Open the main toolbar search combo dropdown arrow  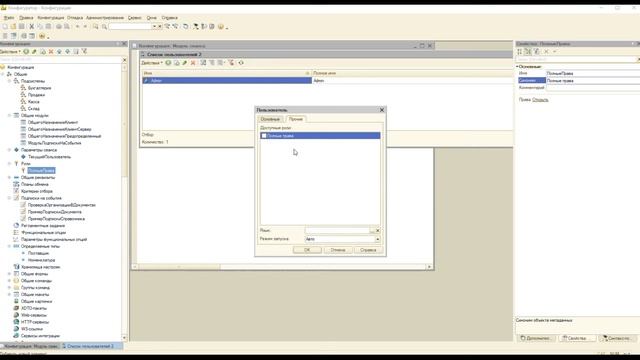tap(154, 27)
